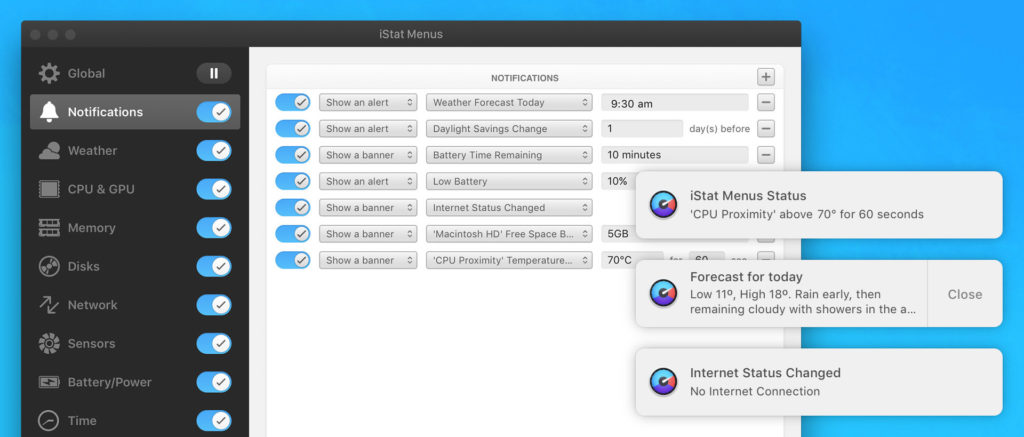This screenshot has width=1024, height=437.
Task: Toggle the Low Battery notification switch
Action: (x=293, y=181)
